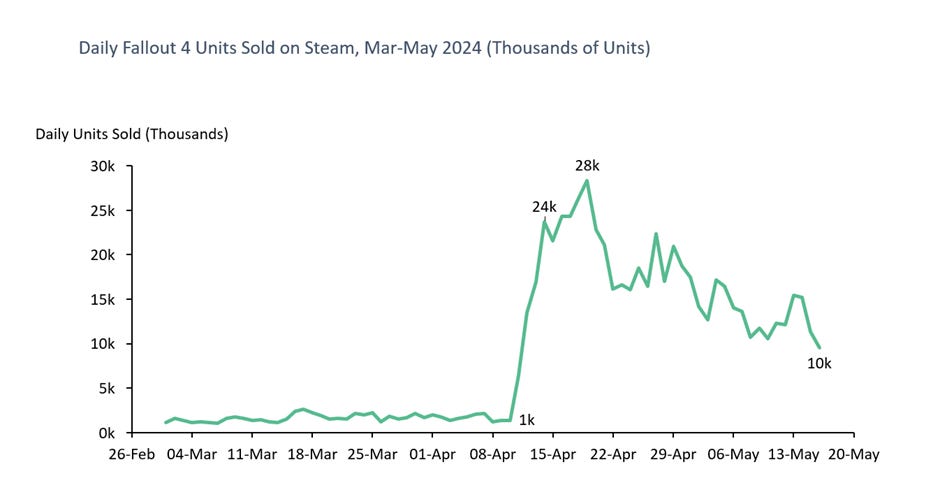This screenshot has height=504, width=940.
Task: Click the 08-Apr x-axis date label
Action: pos(492,456)
